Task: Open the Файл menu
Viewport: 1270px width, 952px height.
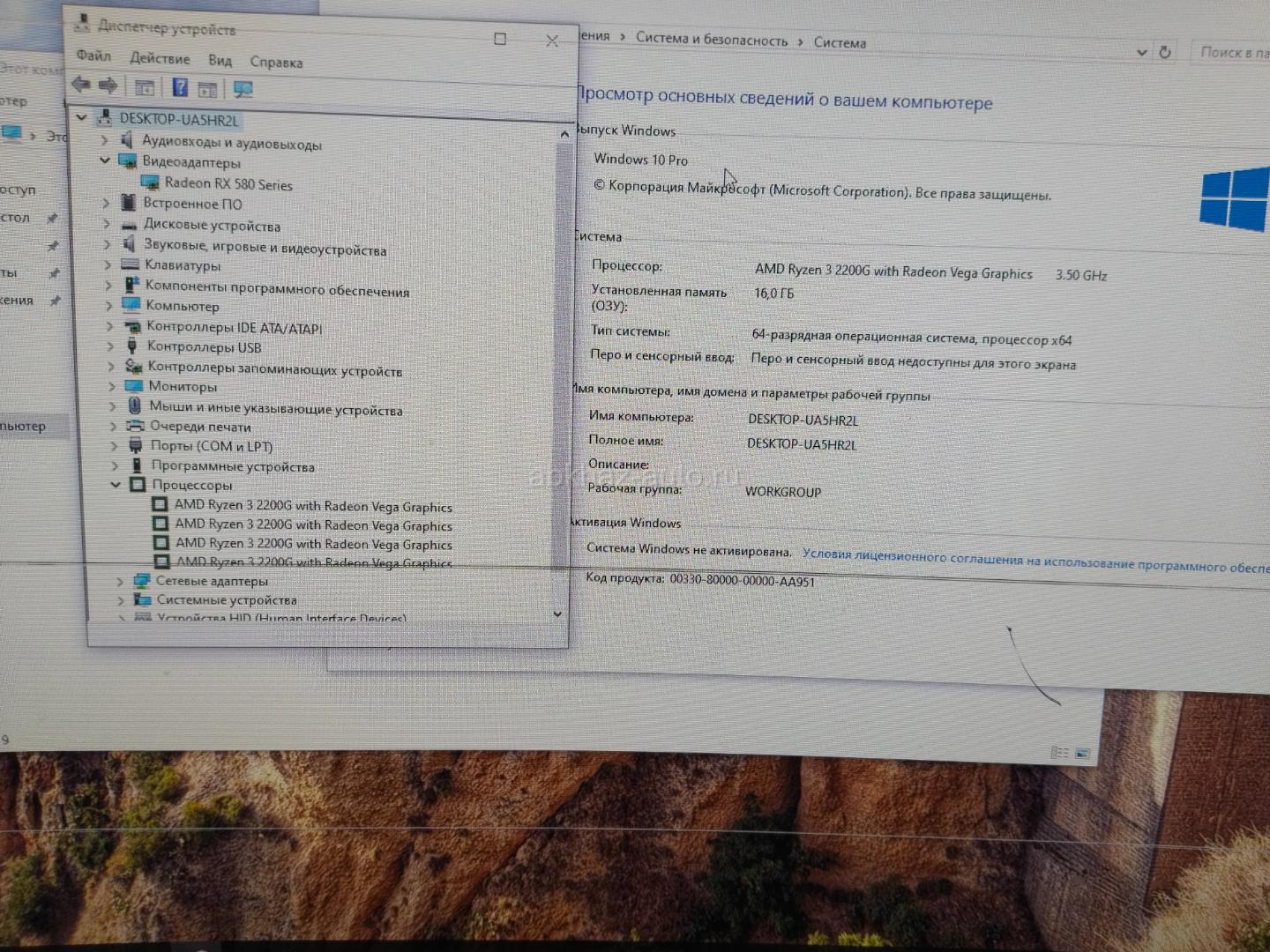Action: tap(93, 56)
